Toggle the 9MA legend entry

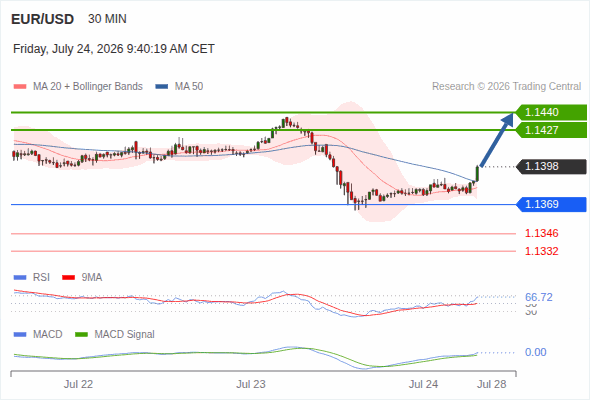(x=82, y=277)
